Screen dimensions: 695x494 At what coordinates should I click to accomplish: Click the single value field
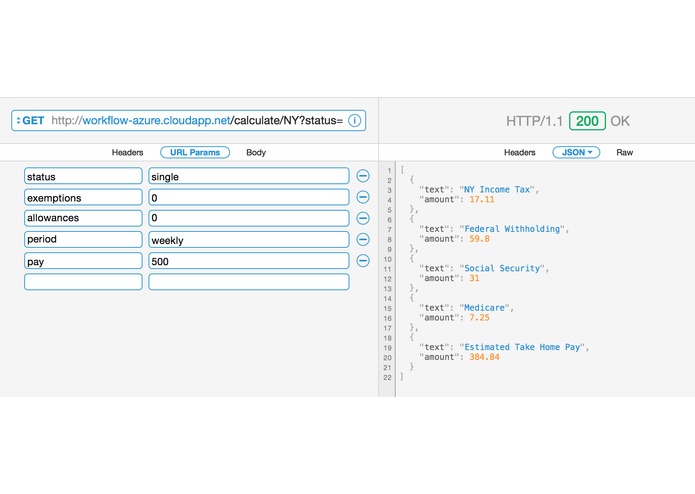249,176
